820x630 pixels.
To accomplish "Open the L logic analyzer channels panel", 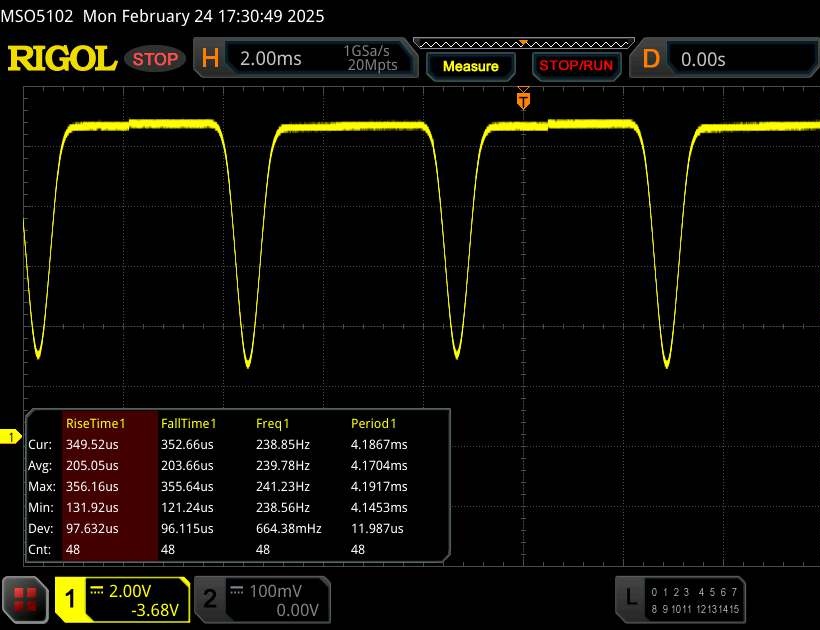I will pos(630,598).
